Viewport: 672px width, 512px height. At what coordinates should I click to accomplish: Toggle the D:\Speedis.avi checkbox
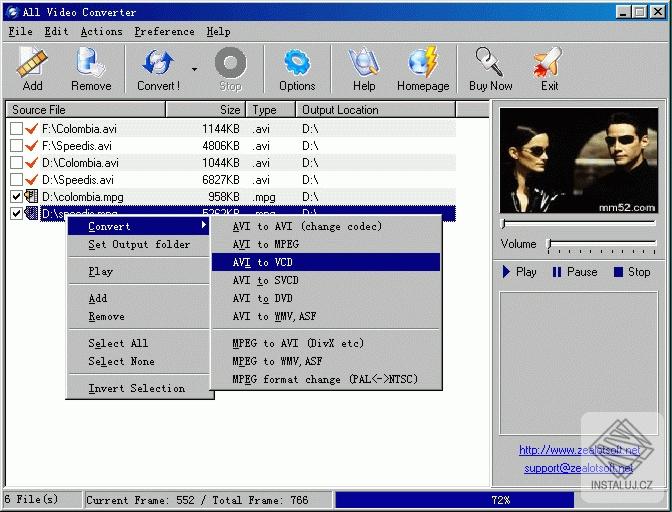click(16, 180)
